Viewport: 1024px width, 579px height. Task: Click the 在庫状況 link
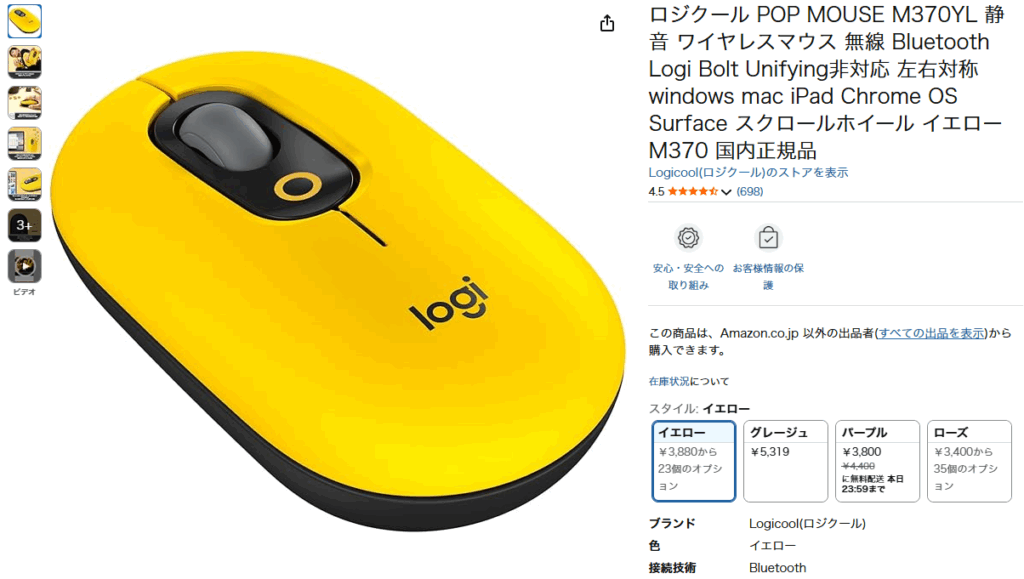click(x=669, y=381)
